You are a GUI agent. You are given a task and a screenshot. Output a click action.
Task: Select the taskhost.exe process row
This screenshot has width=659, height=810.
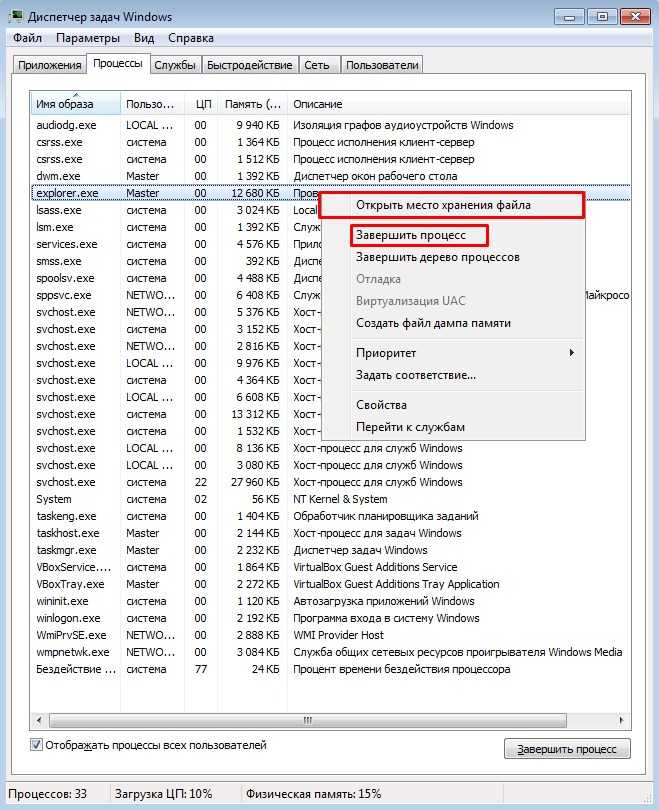click(331, 534)
